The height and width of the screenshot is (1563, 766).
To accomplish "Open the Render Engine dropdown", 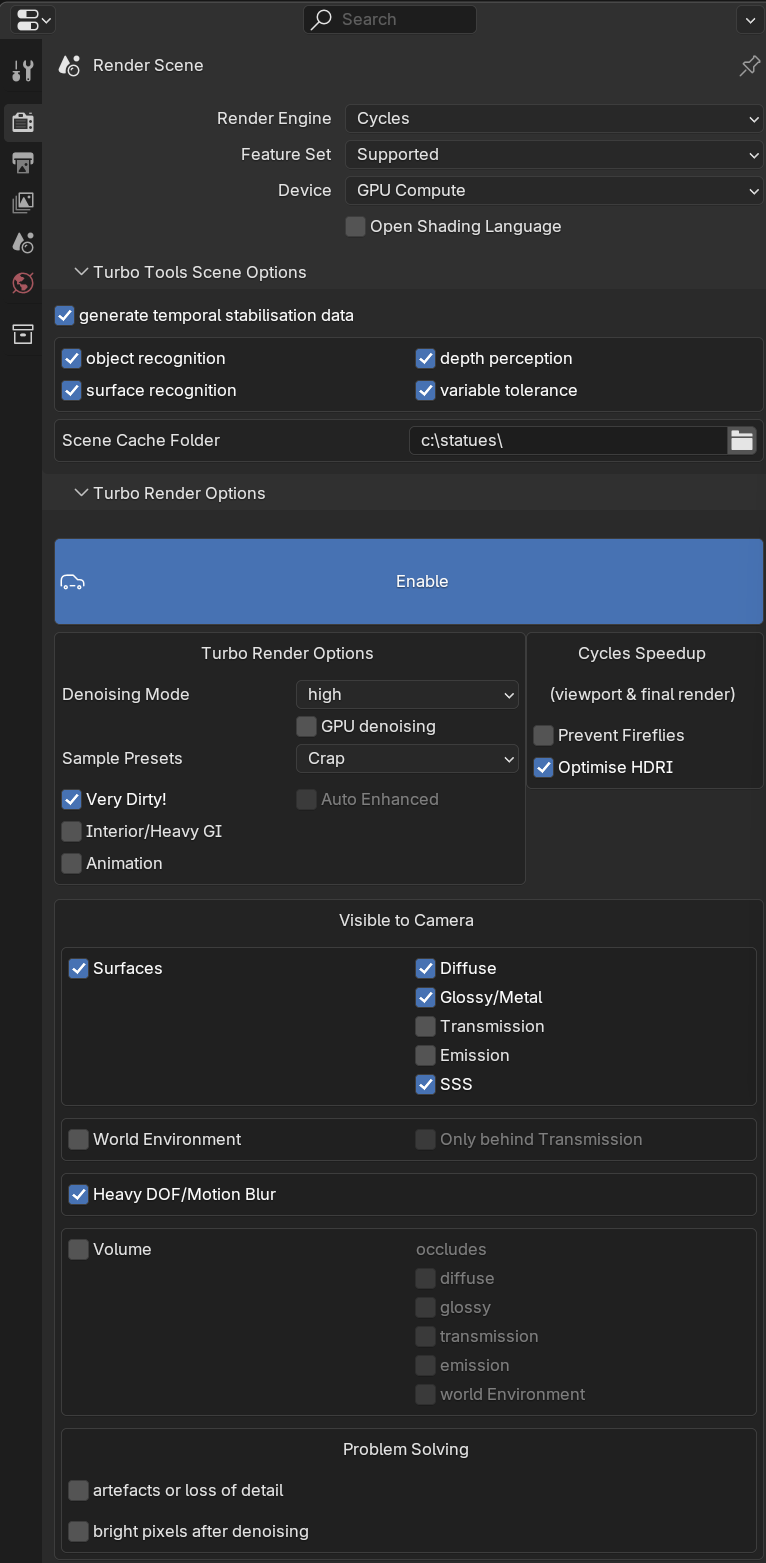I will pyautogui.click(x=554, y=118).
